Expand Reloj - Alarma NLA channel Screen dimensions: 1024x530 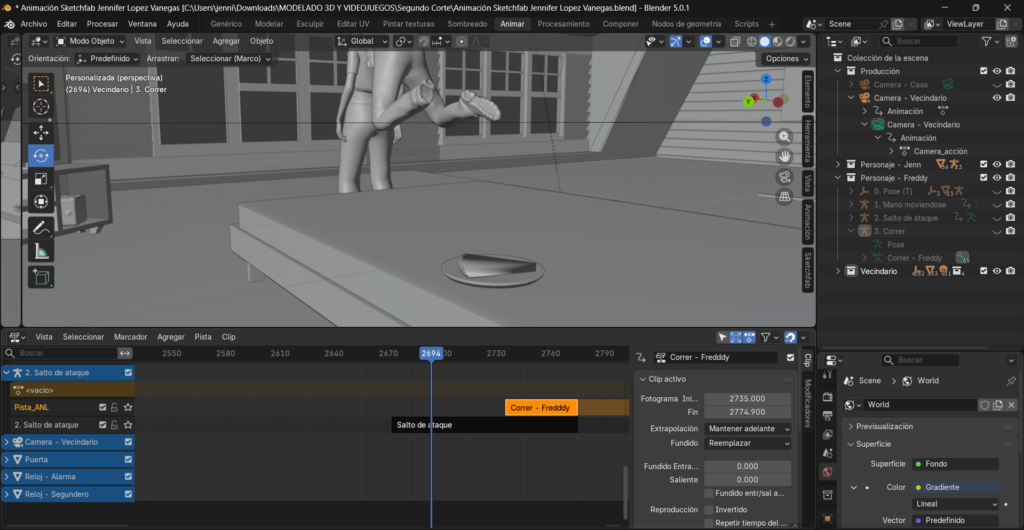coord(7,477)
